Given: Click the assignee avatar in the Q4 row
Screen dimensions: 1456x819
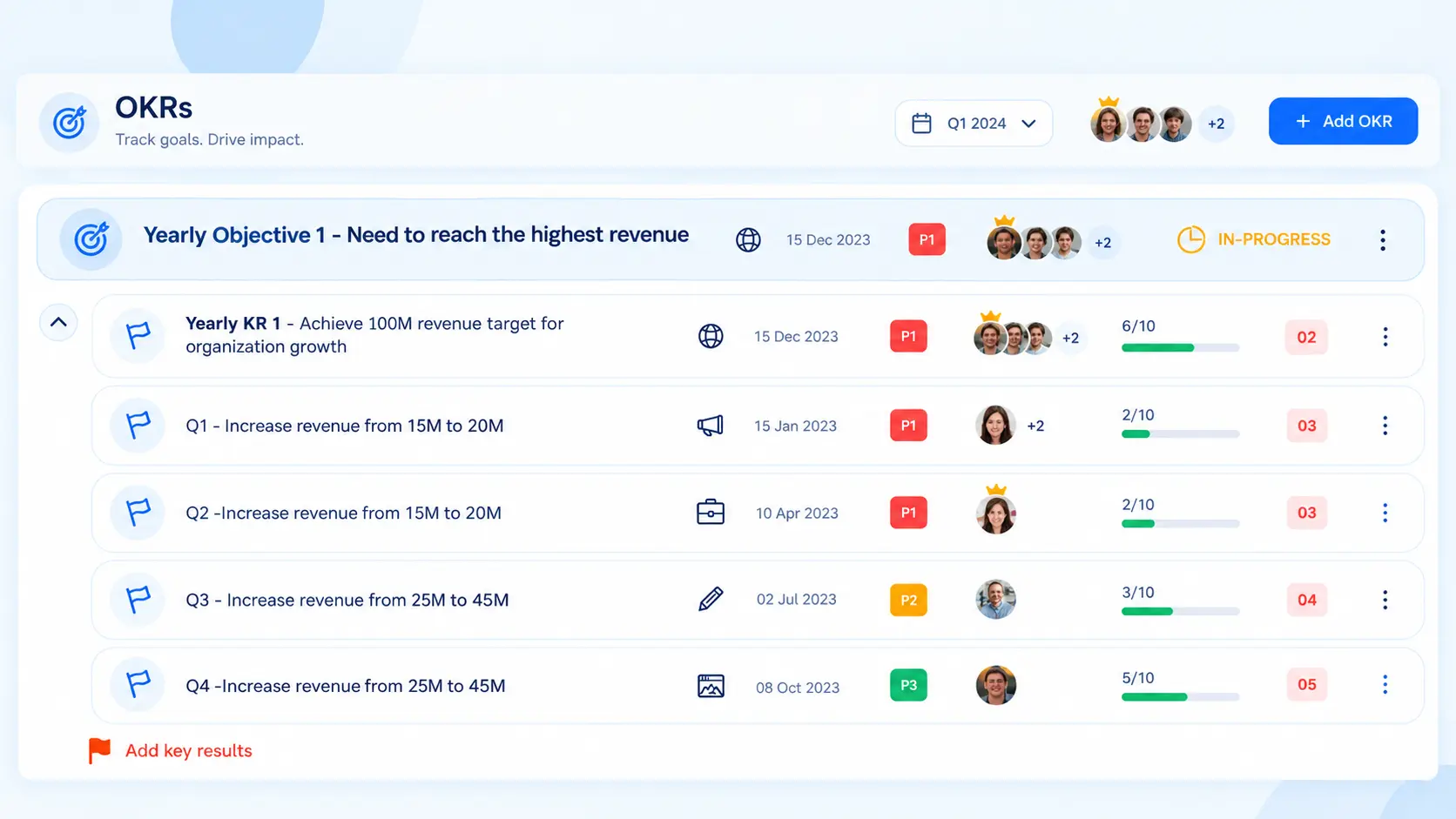Looking at the screenshot, I should point(995,685).
